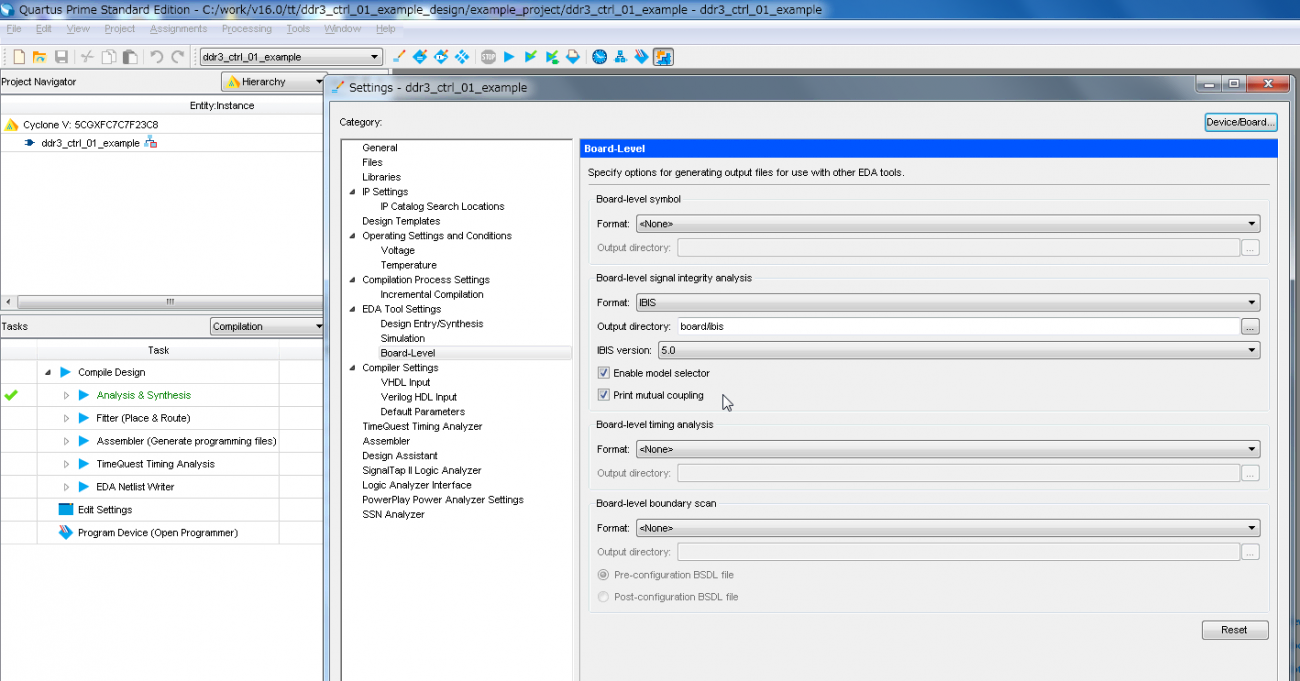The image size is (1300, 681).
Task: Uncheck Enable model selector checkbox
Action: point(604,373)
